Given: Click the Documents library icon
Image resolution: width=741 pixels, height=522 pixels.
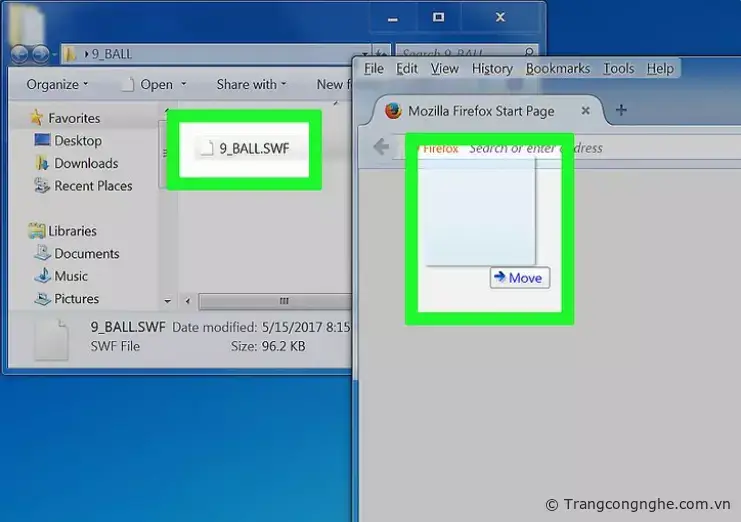Looking at the screenshot, I should click(42, 254).
